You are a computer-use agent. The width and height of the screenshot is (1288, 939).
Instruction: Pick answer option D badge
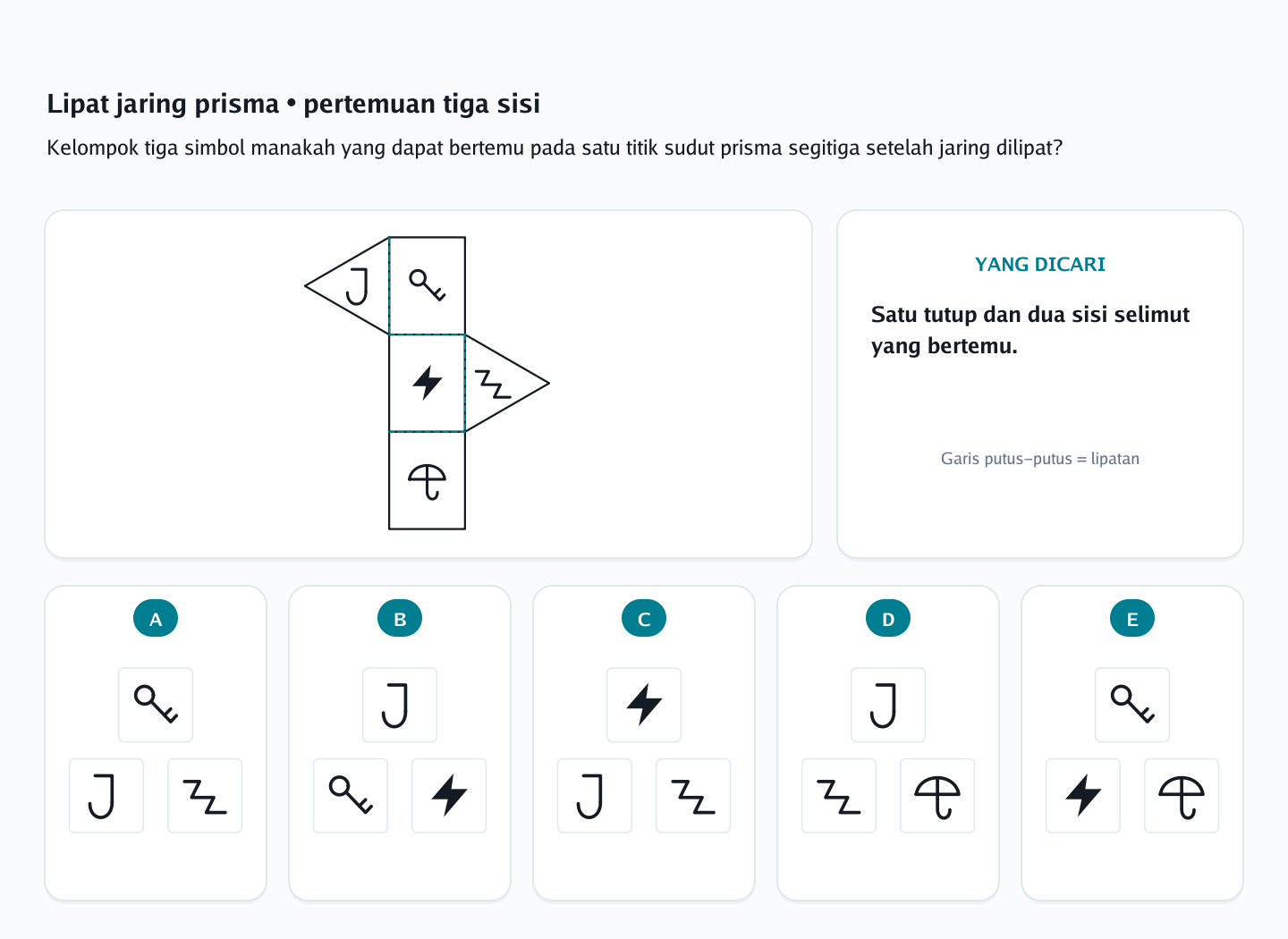tap(888, 618)
